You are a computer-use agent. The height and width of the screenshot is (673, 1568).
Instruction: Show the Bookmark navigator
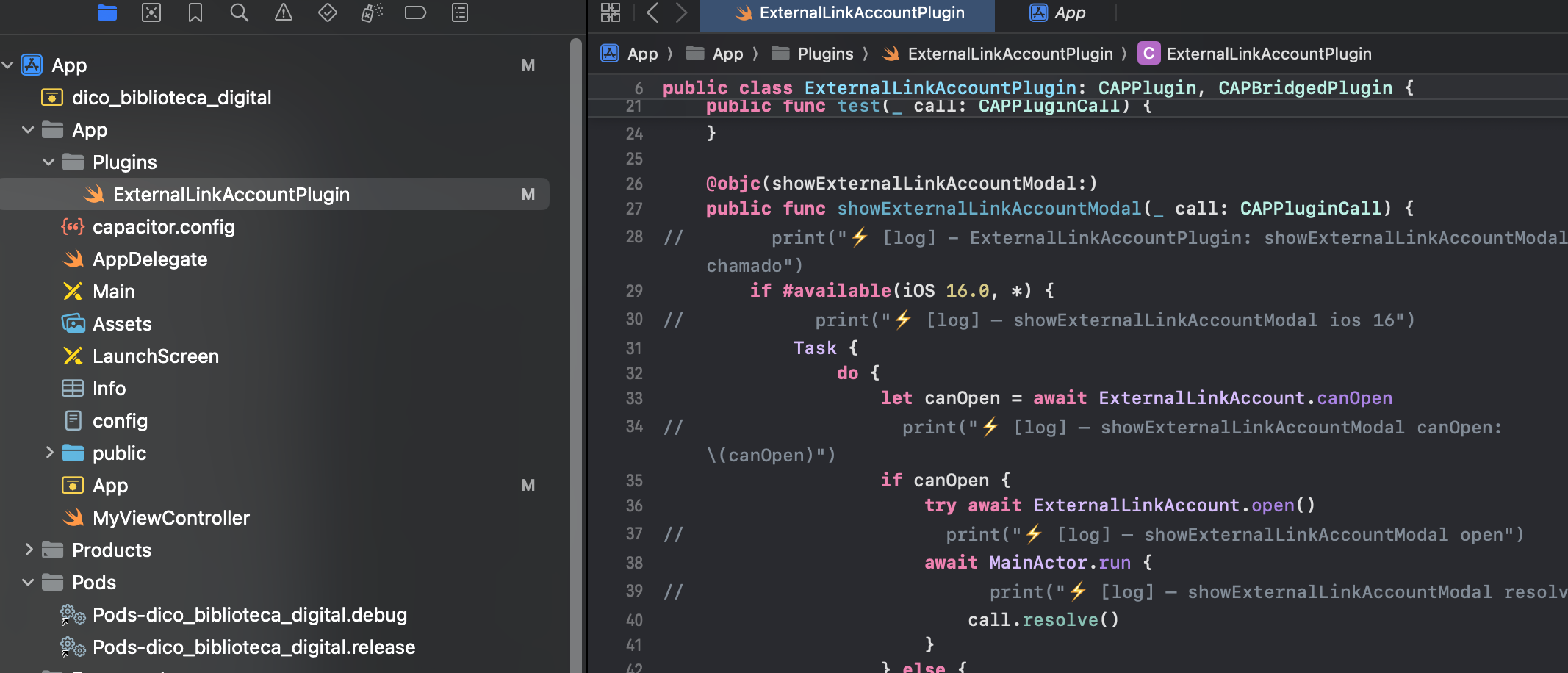pyautogui.click(x=195, y=12)
